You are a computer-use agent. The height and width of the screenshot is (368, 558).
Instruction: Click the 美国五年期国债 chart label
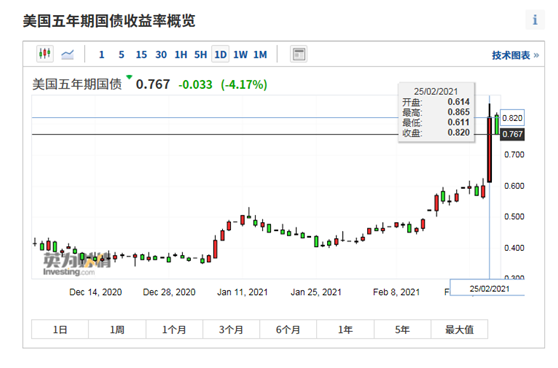[x=77, y=84]
